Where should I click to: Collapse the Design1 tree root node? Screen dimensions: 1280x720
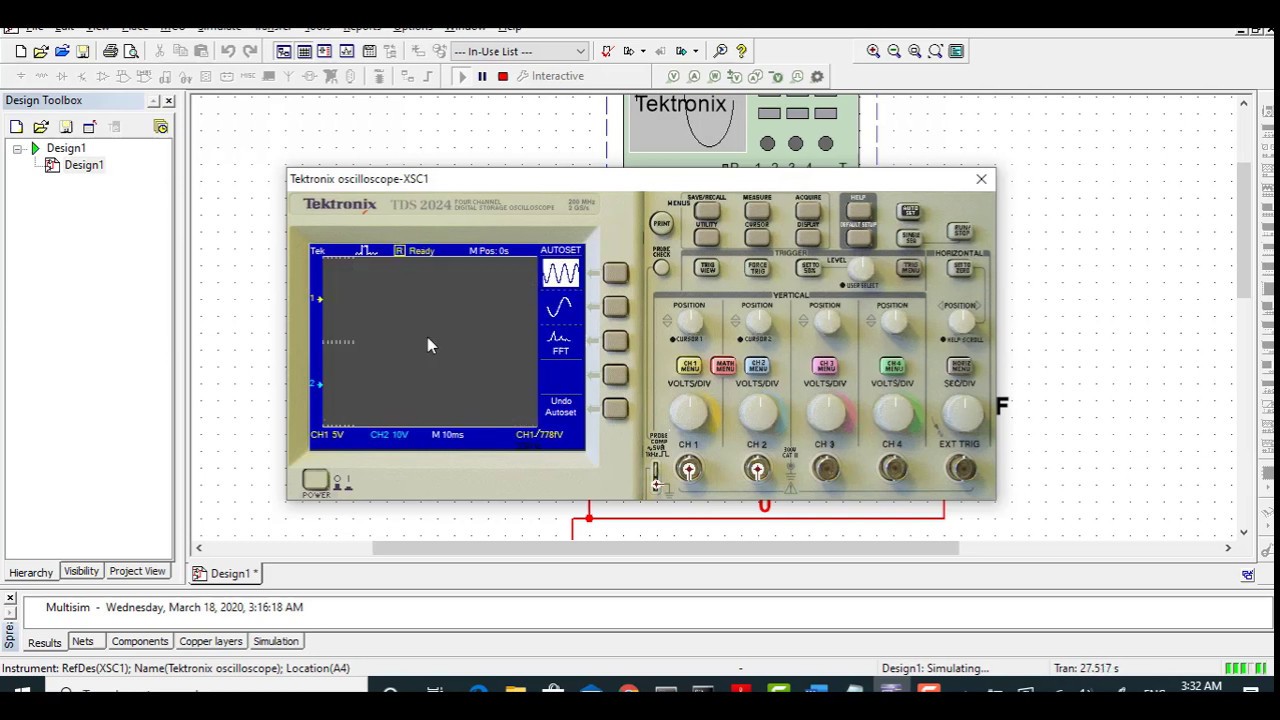[17, 148]
